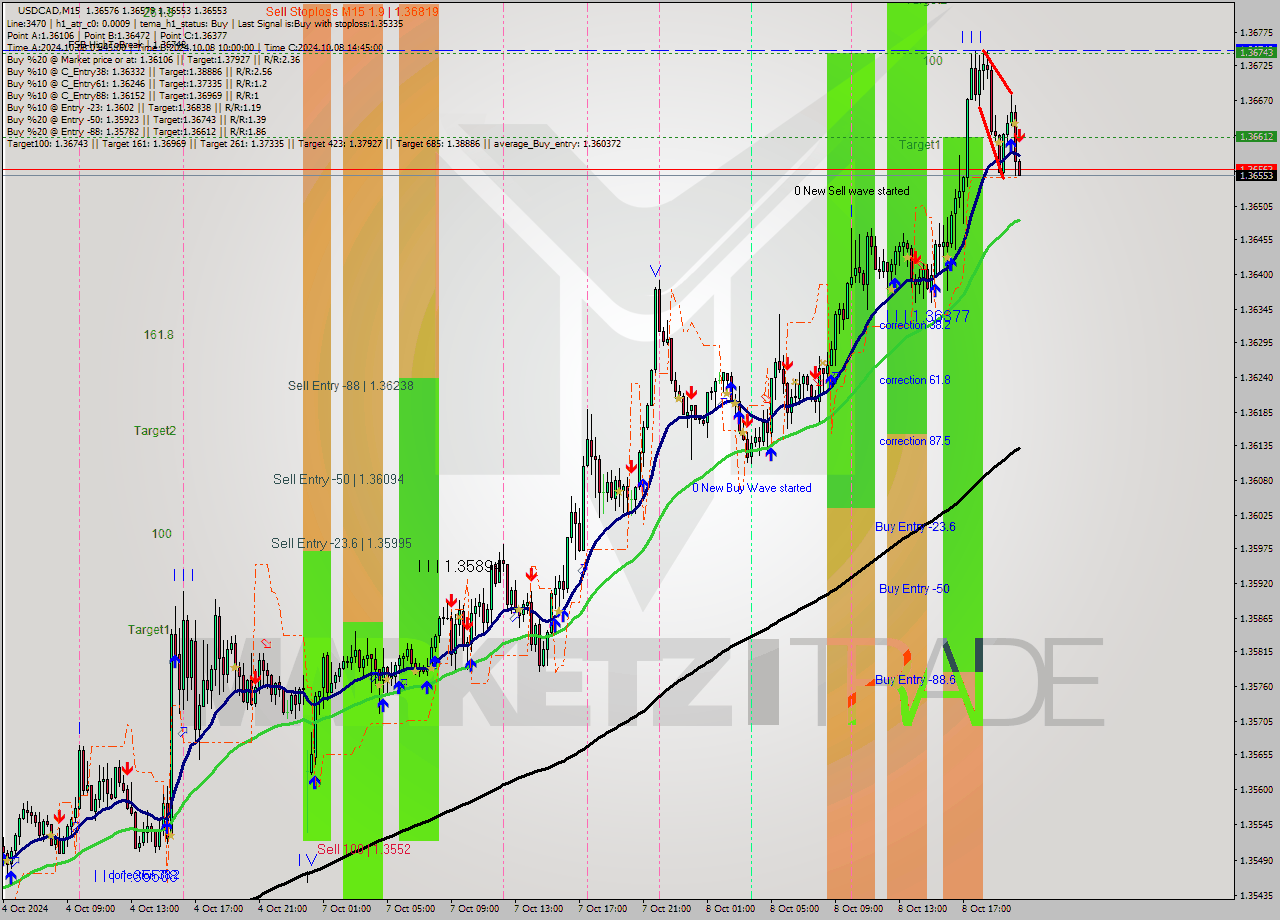The height and width of the screenshot is (920, 1280).
Task: Click the current price tag 1.36553
Action: click(x=1255, y=175)
